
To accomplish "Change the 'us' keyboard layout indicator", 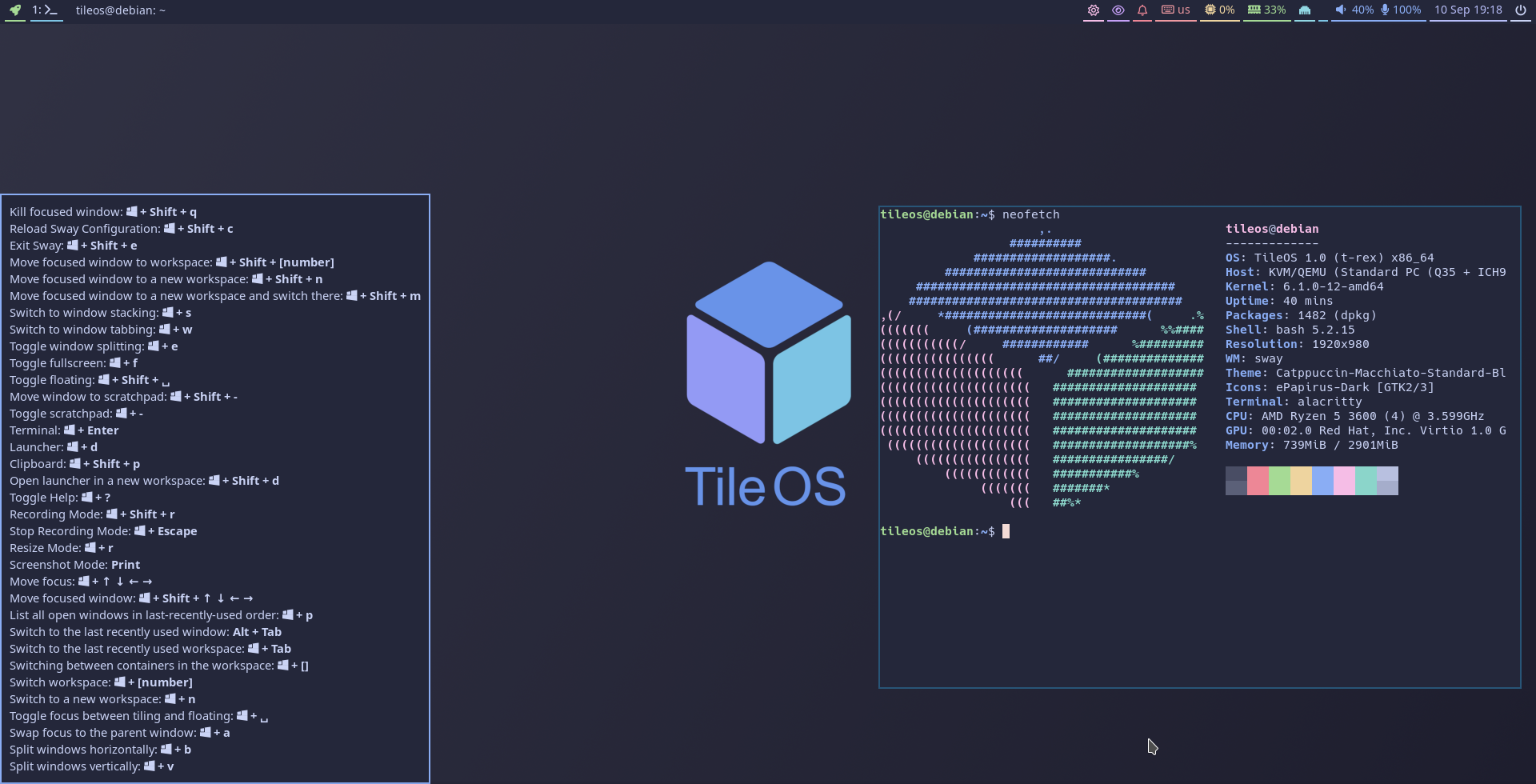I will point(1176,10).
